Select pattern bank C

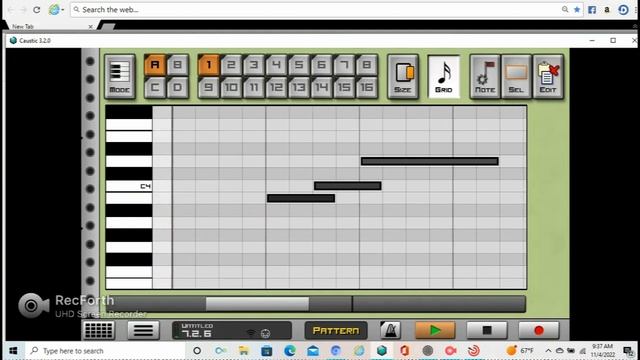pos(155,87)
